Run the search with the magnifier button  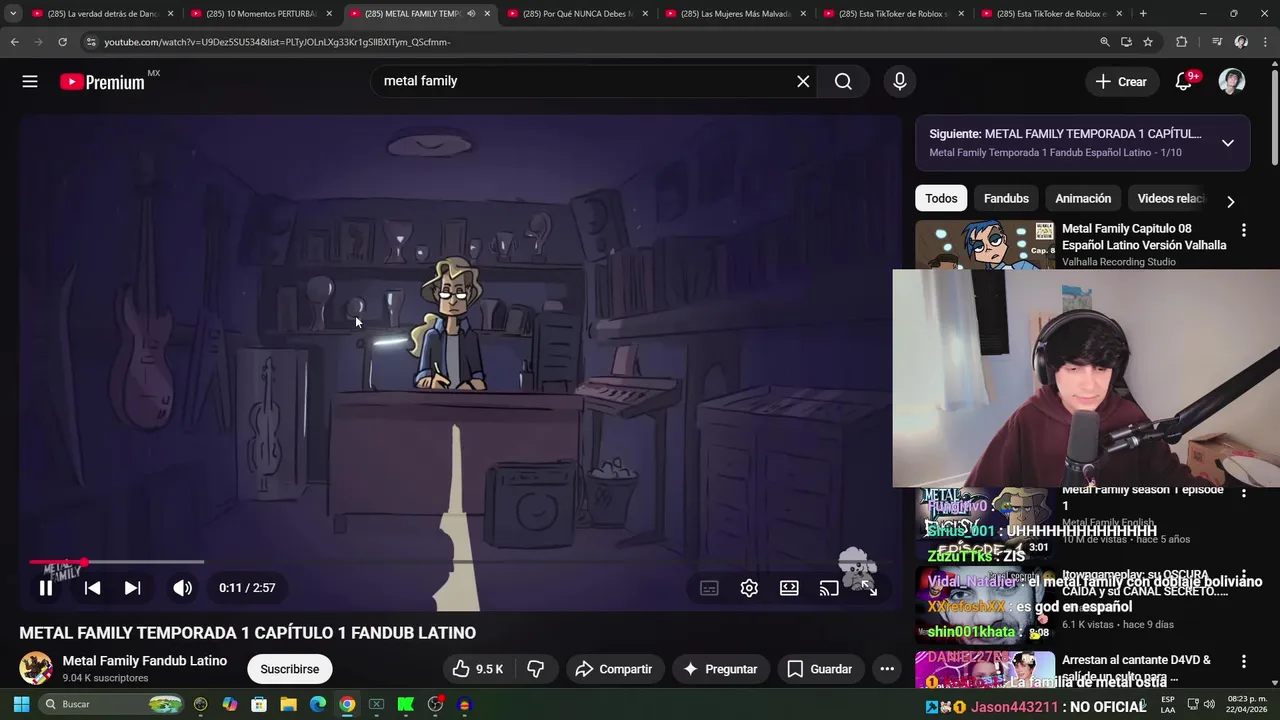click(x=843, y=82)
